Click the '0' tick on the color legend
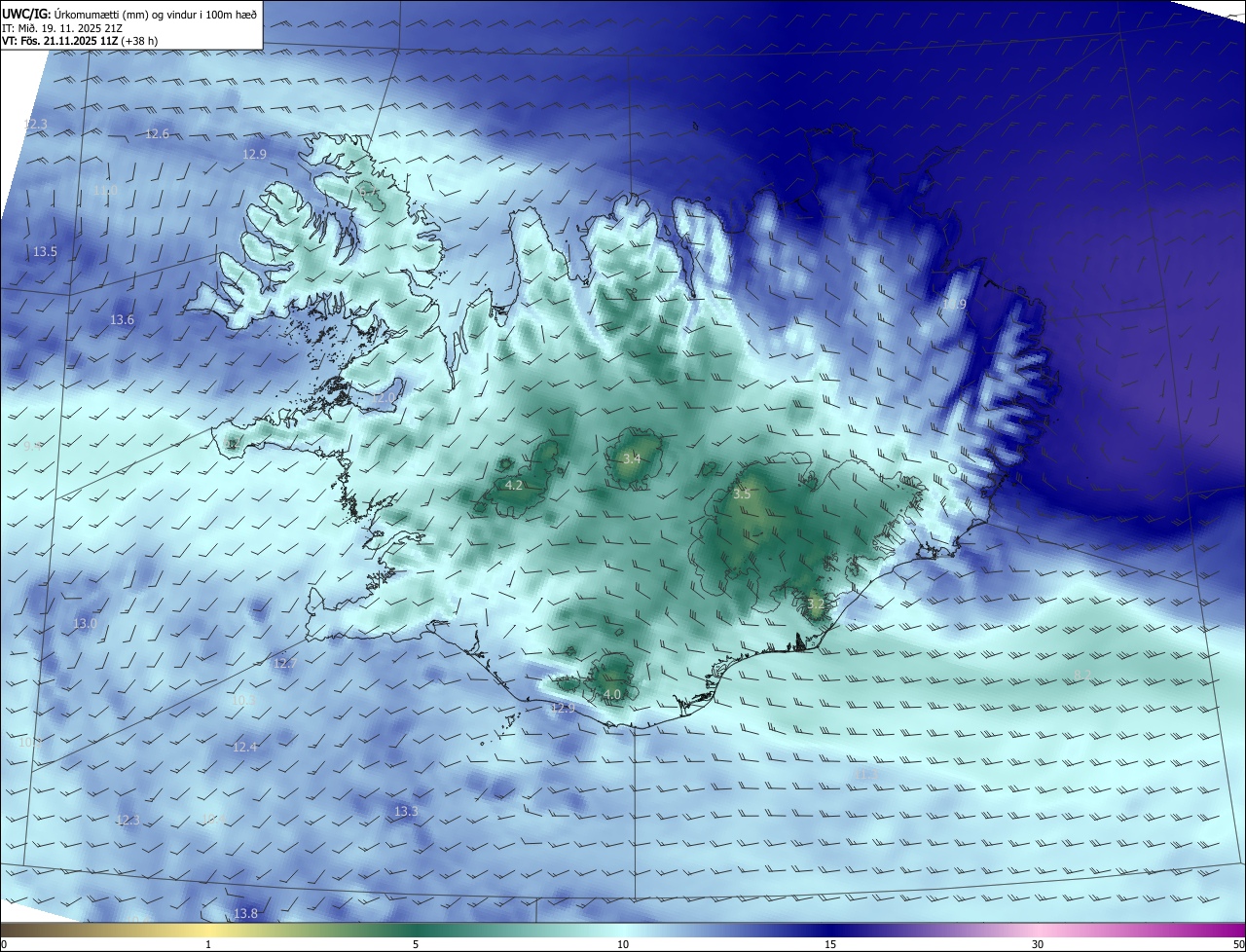This screenshot has height=952, width=1246. [x=4, y=945]
